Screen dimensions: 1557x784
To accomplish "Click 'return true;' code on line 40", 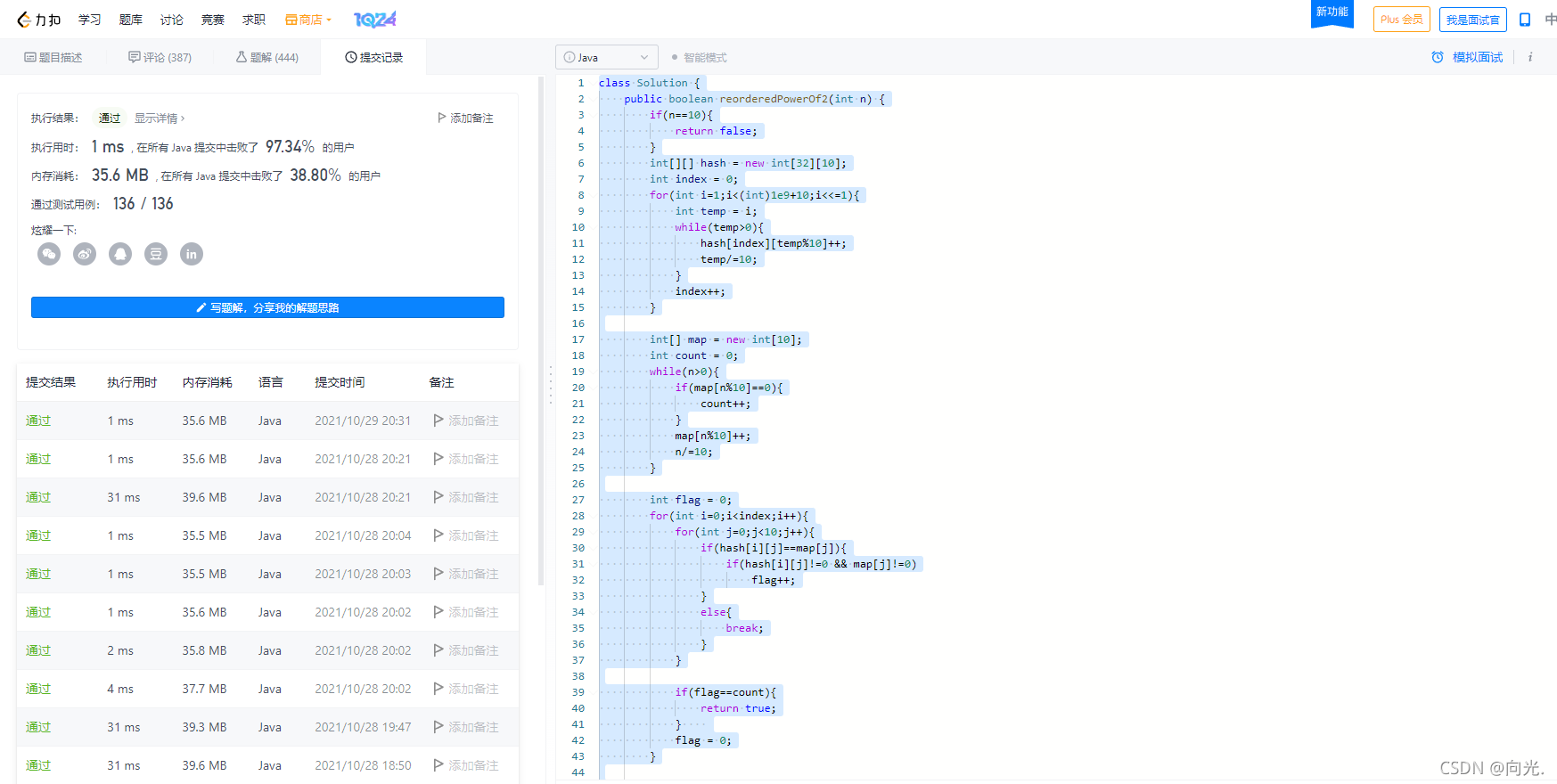I will pyautogui.click(x=738, y=708).
